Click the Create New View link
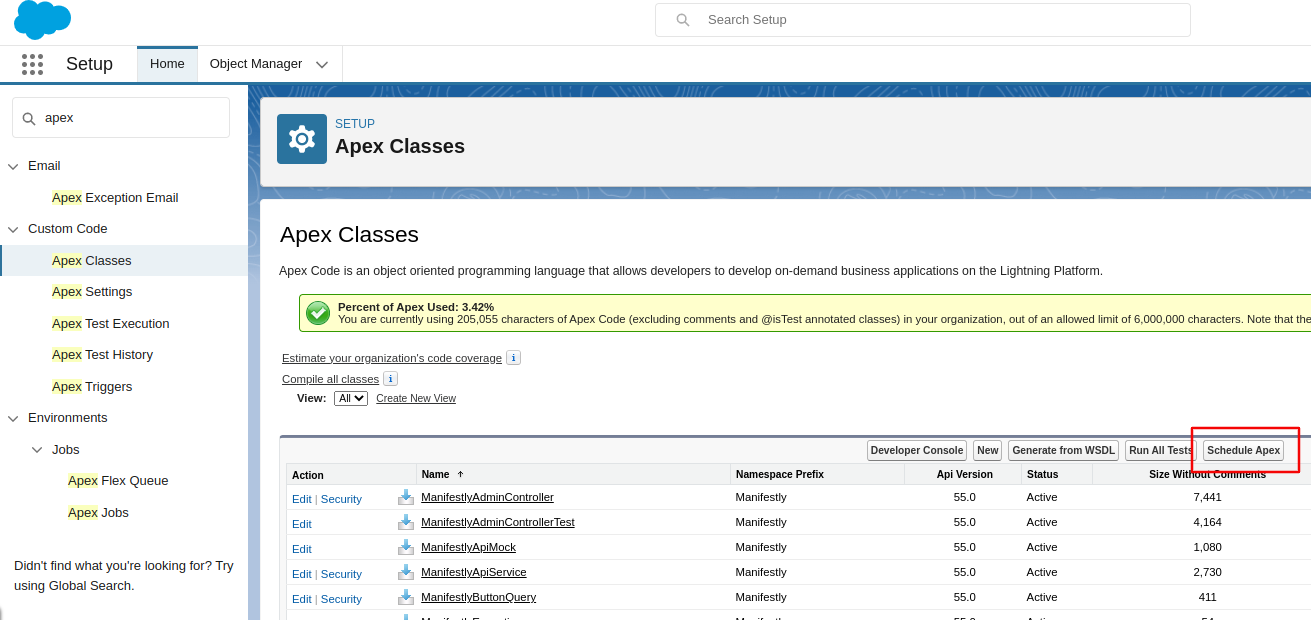 click(416, 398)
